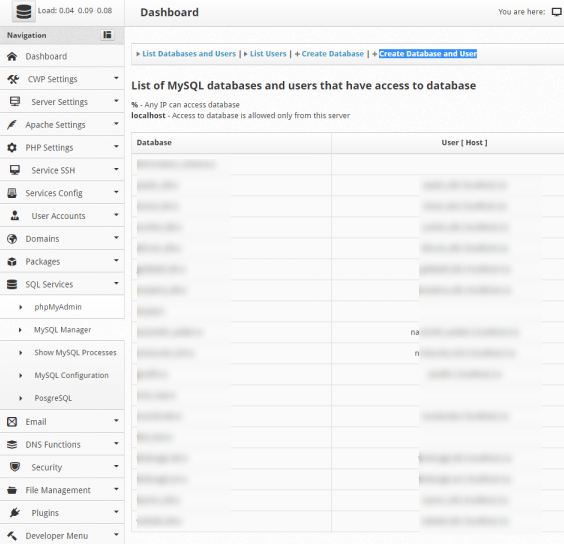564x544 pixels.
Task: Click the database stack icon near Load
Action: [x=24, y=11]
